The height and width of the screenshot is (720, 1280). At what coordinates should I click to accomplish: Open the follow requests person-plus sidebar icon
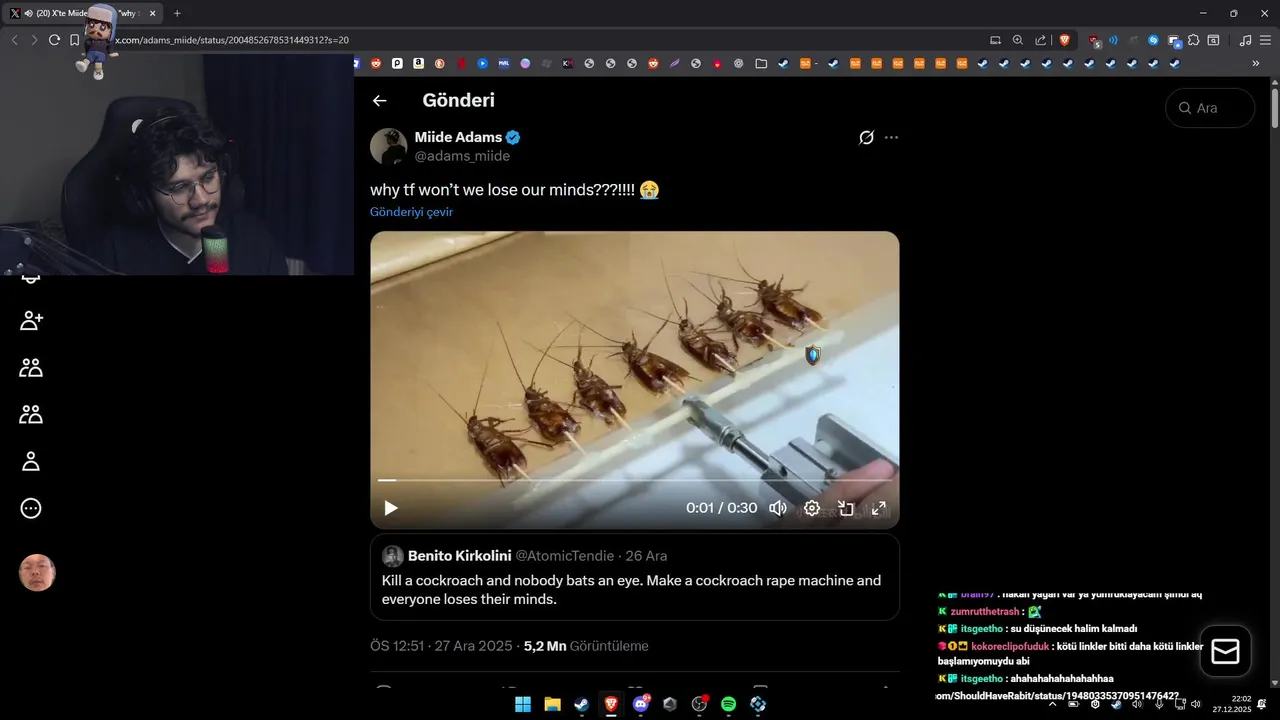(x=31, y=321)
